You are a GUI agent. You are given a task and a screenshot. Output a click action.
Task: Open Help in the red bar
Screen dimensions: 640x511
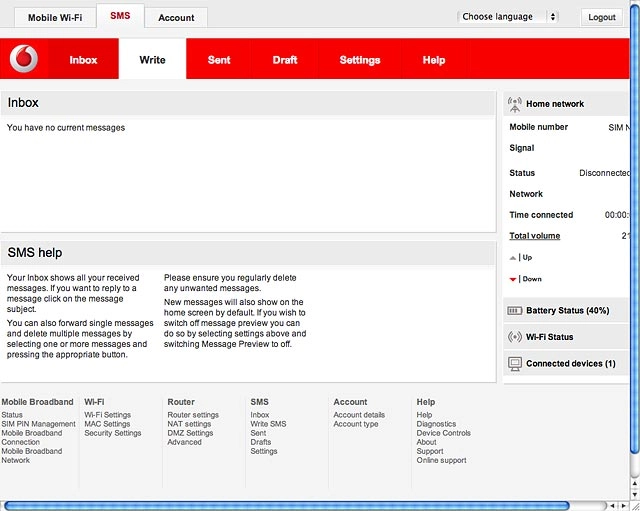(433, 60)
